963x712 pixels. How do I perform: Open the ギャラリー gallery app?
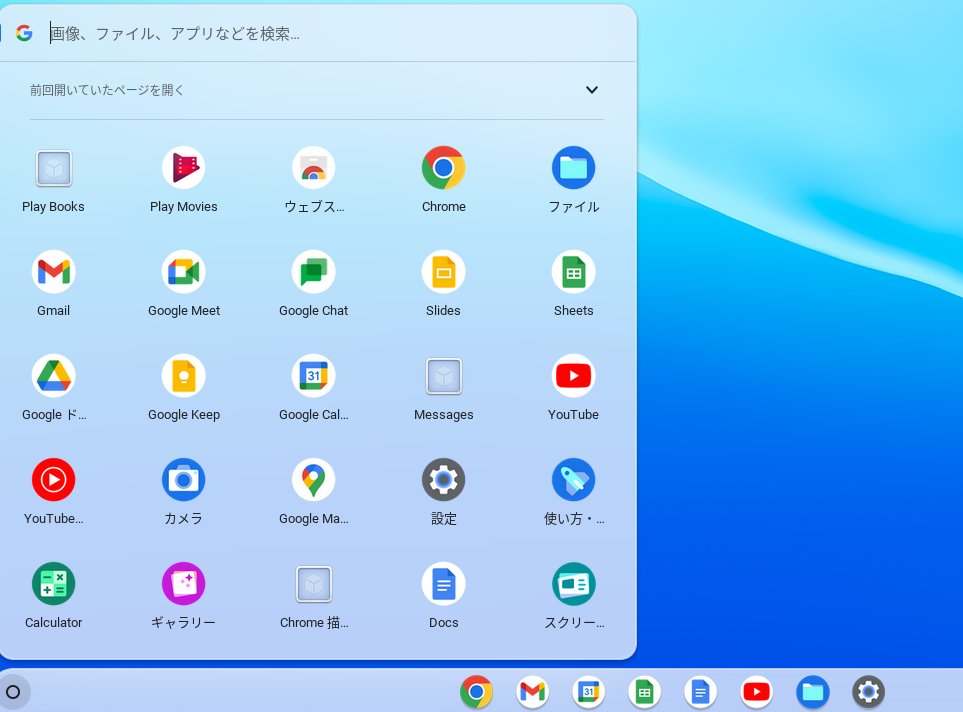pos(184,584)
